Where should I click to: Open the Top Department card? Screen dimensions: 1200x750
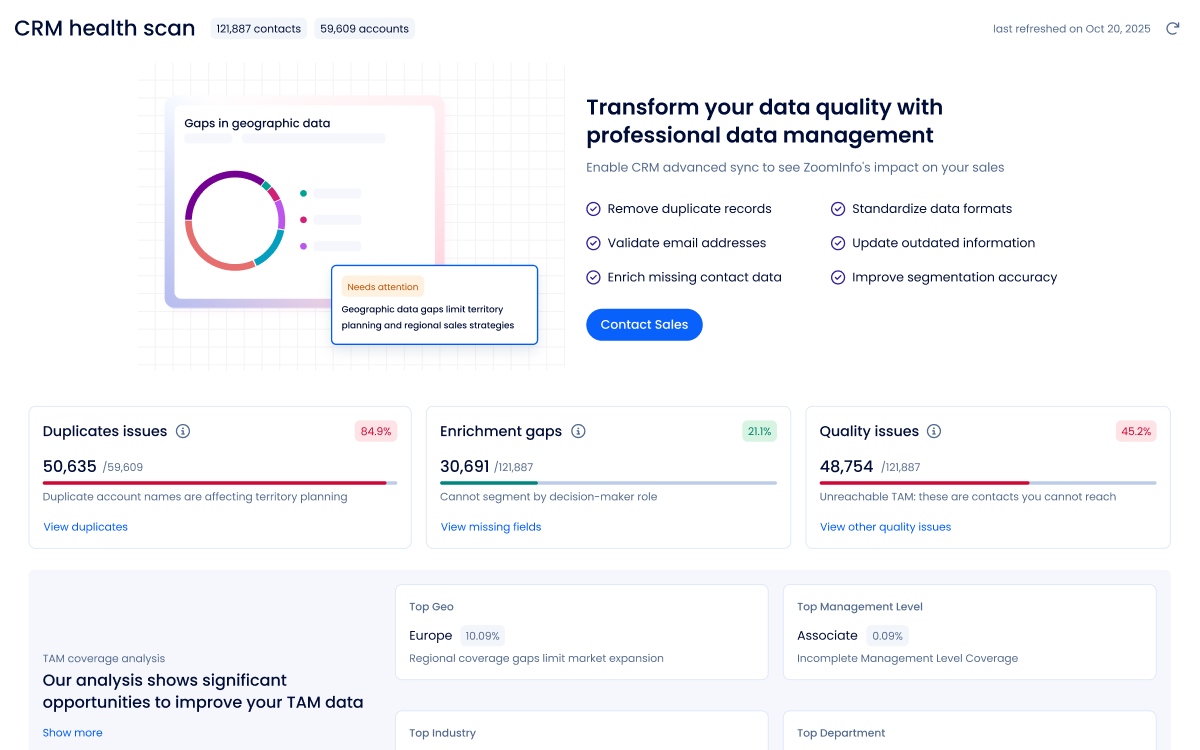coord(970,731)
